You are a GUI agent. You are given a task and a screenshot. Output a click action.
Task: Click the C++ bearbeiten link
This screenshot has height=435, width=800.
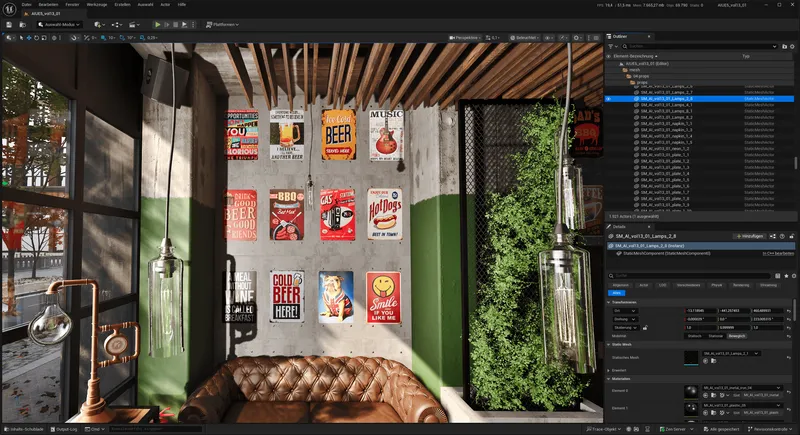(x=779, y=253)
